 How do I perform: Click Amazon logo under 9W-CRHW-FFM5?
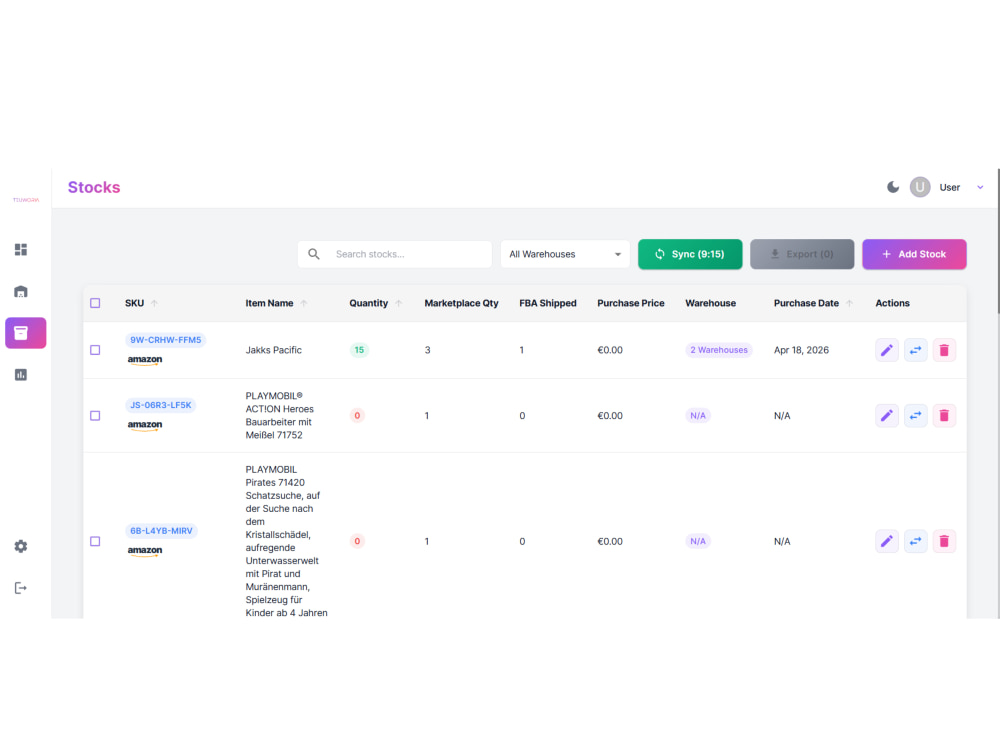145,360
